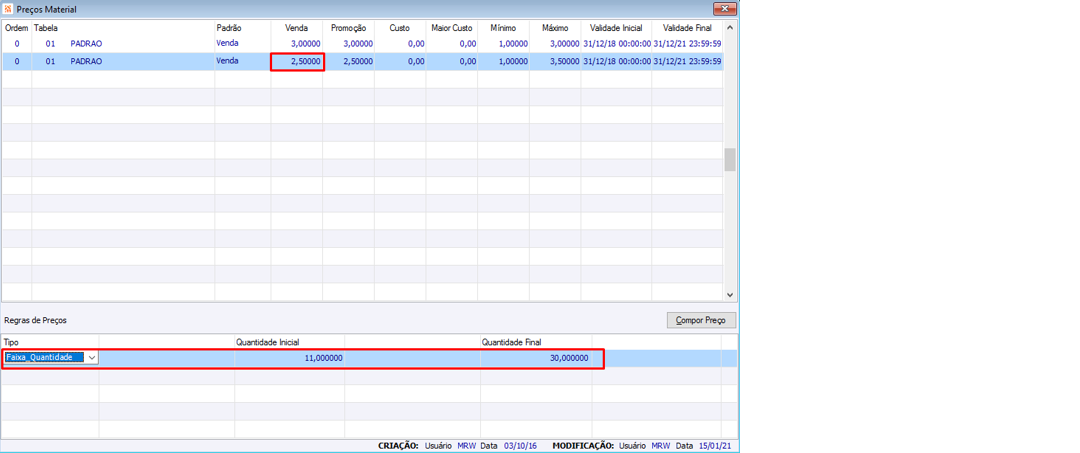Click the Ordem column header
Viewport: 1080px width, 453px height.
17,28
